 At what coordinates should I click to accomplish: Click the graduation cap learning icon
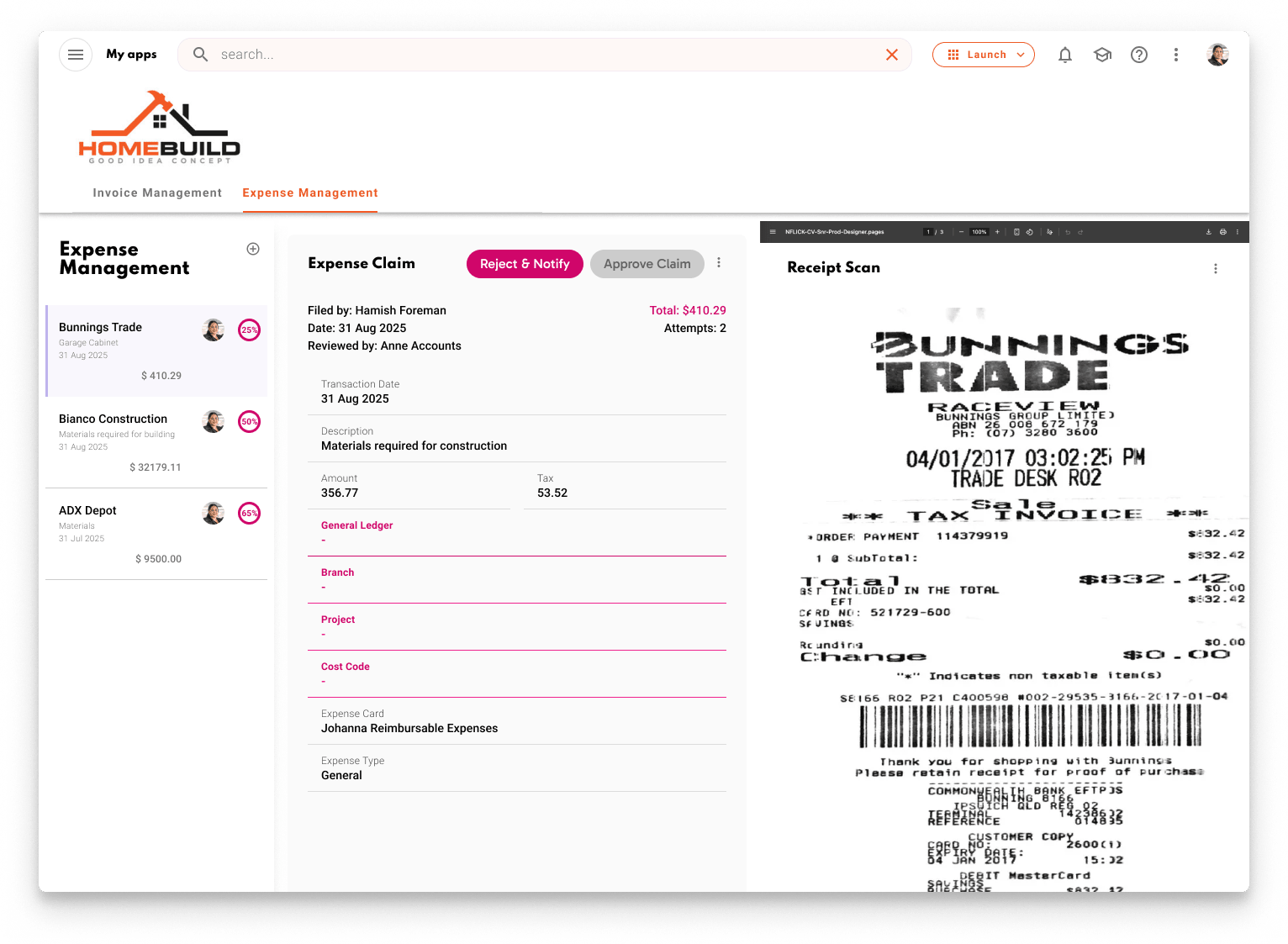1102,55
